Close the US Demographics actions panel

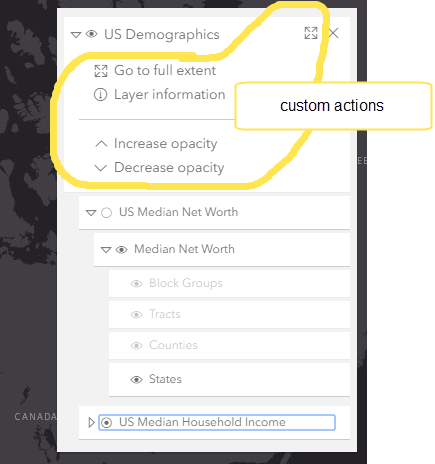pyautogui.click(x=333, y=33)
